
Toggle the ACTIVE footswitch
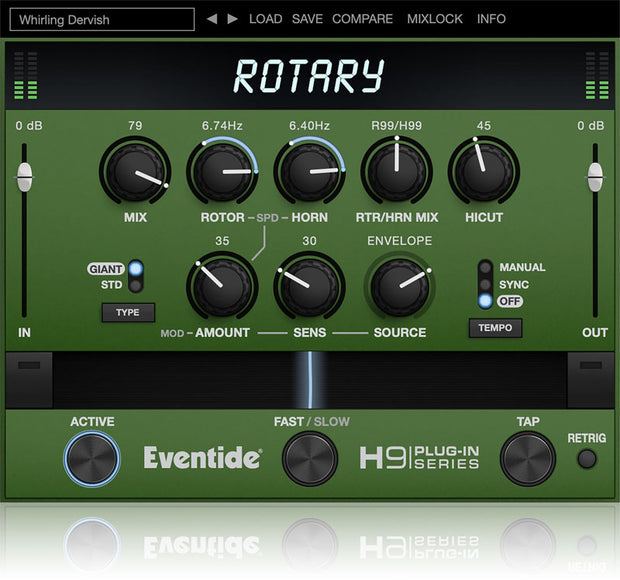92,459
